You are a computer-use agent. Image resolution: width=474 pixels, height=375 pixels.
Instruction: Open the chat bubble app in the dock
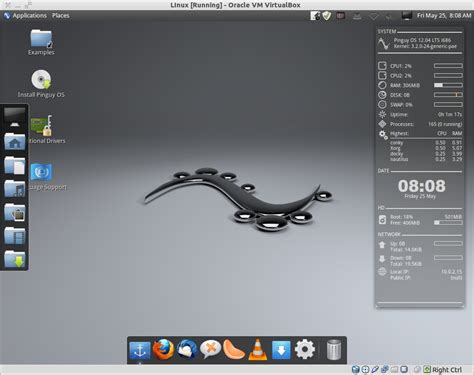click(210, 349)
